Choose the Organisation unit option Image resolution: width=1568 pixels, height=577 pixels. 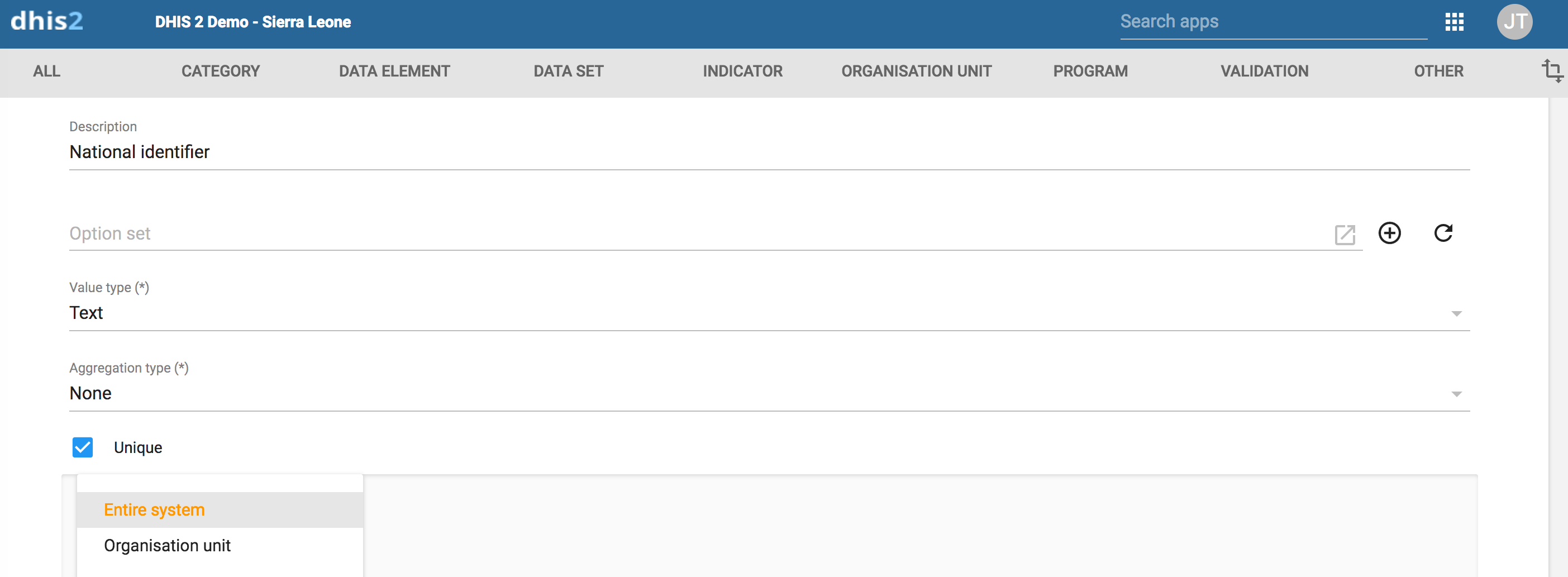coord(168,545)
